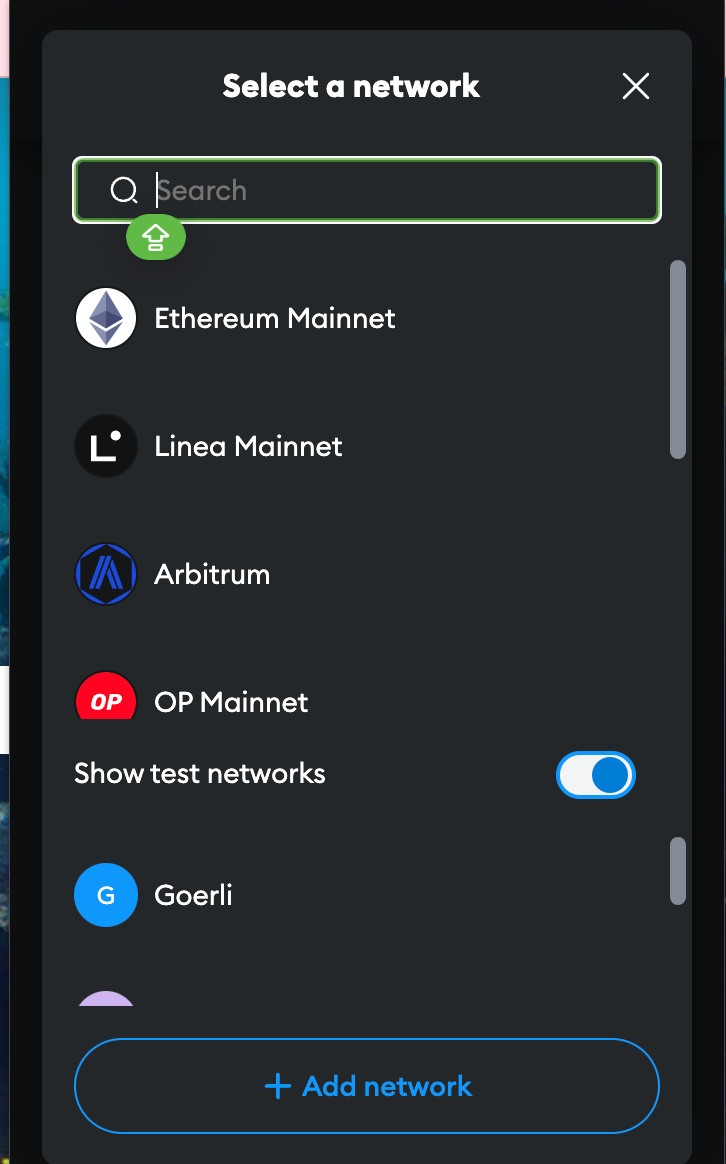
Task: Select Goerli from the network list
Action: (x=193, y=895)
